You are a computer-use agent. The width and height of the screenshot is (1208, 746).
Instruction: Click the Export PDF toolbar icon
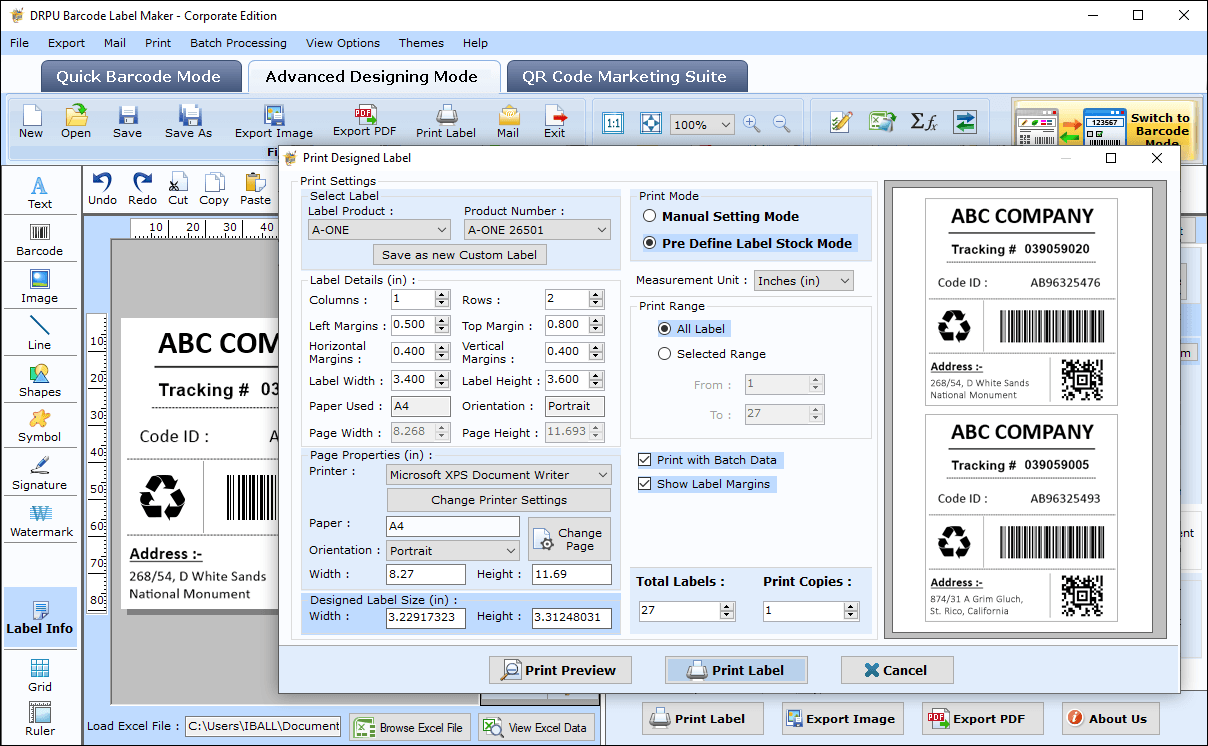(x=365, y=121)
